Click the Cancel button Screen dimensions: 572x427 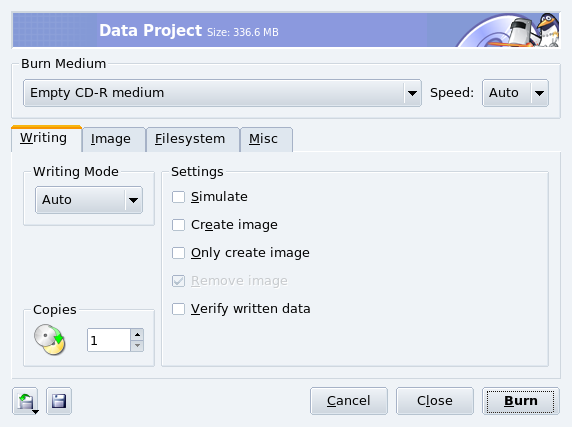[348, 401]
